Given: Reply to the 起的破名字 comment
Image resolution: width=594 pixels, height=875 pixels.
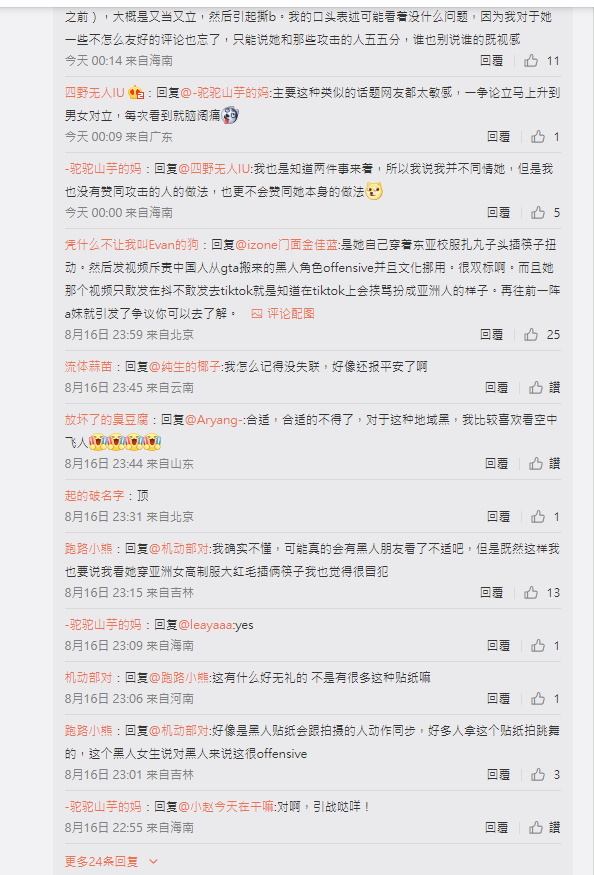Looking at the screenshot, I should (498, 516).
